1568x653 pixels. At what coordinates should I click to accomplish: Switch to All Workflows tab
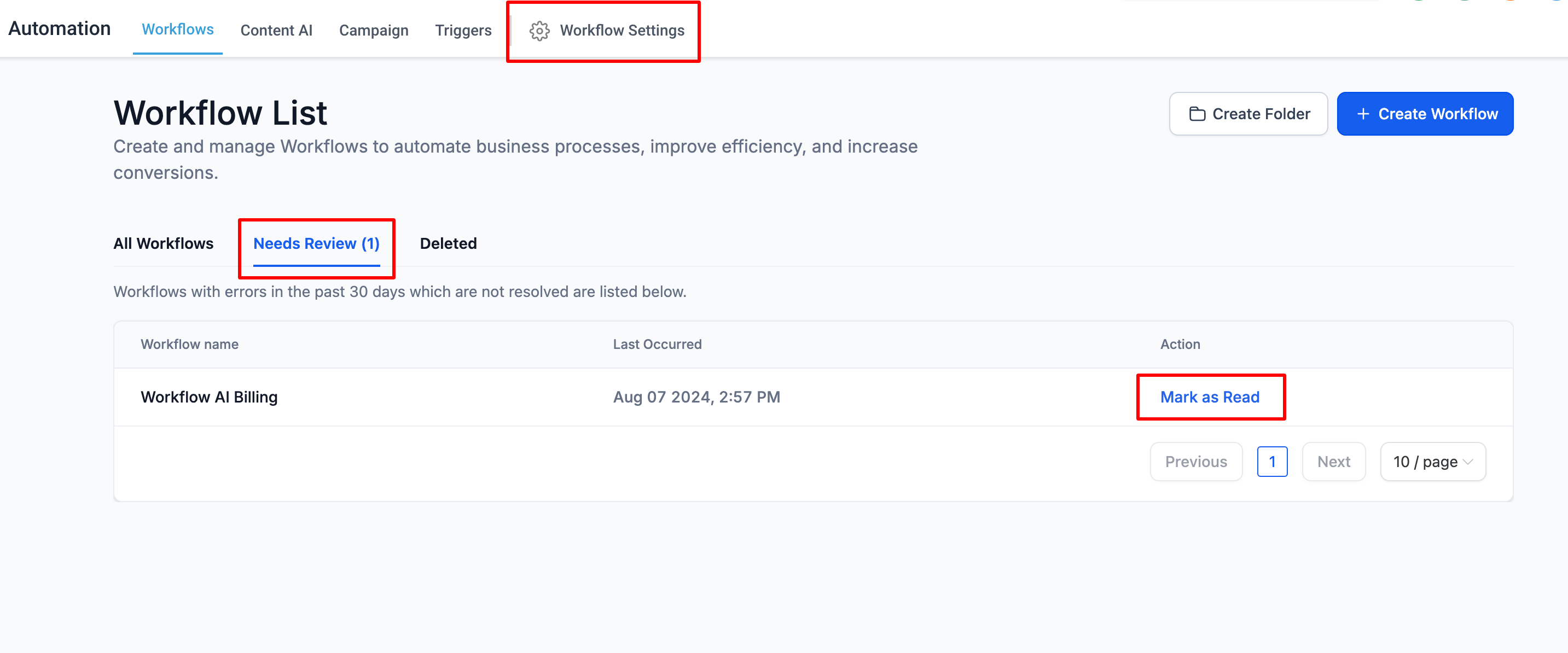[163, 242]
